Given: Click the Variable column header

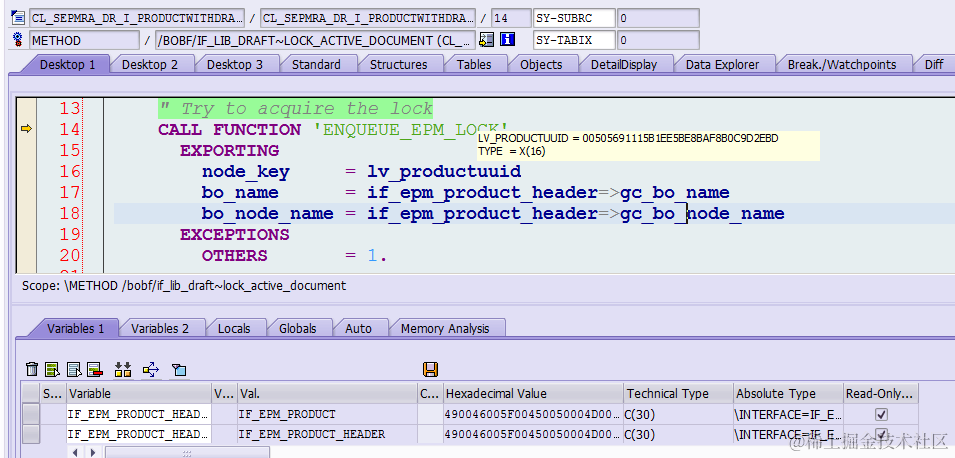Looking at the screenshot, I should click(x=139, y=393).
